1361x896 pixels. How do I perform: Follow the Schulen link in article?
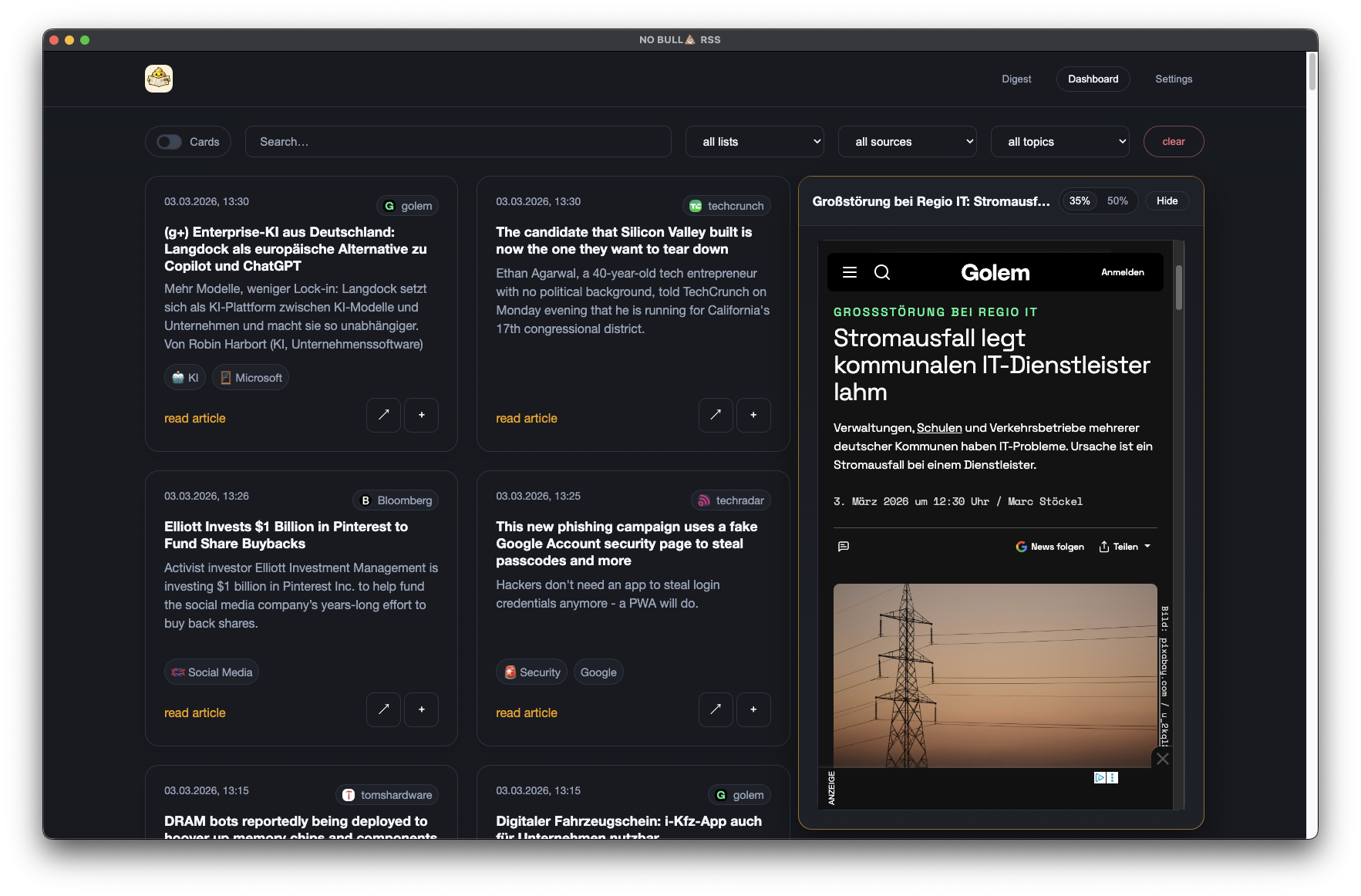pos(939,428)
